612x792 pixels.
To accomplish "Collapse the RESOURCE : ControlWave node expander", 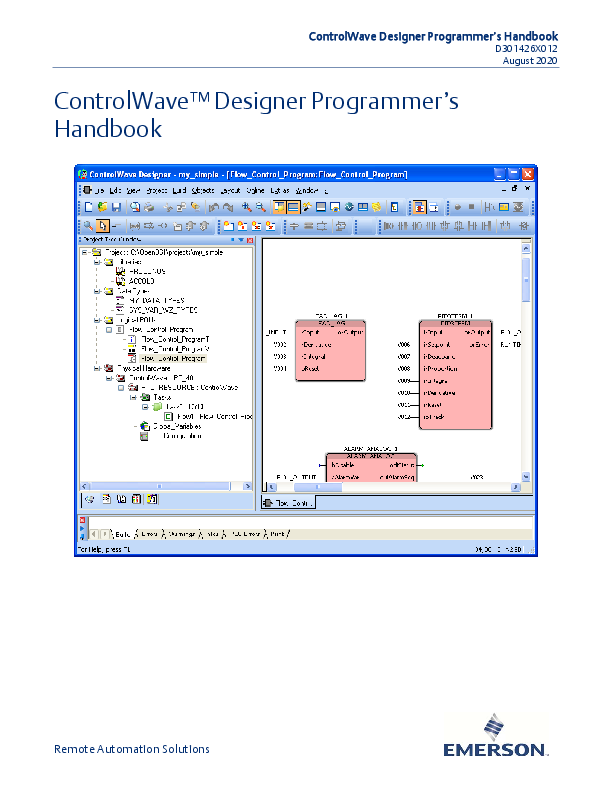I will (x=121, y=387).
